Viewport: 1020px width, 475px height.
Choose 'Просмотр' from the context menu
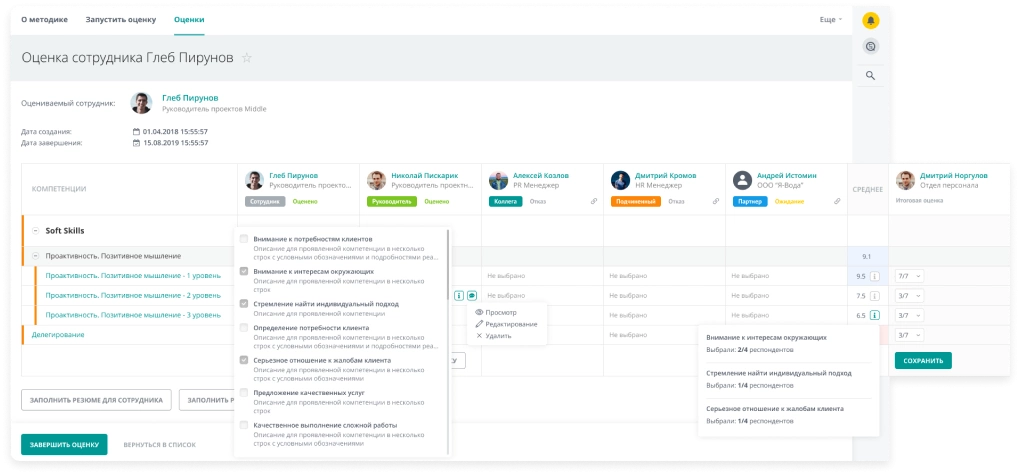(x=496, y=312)
